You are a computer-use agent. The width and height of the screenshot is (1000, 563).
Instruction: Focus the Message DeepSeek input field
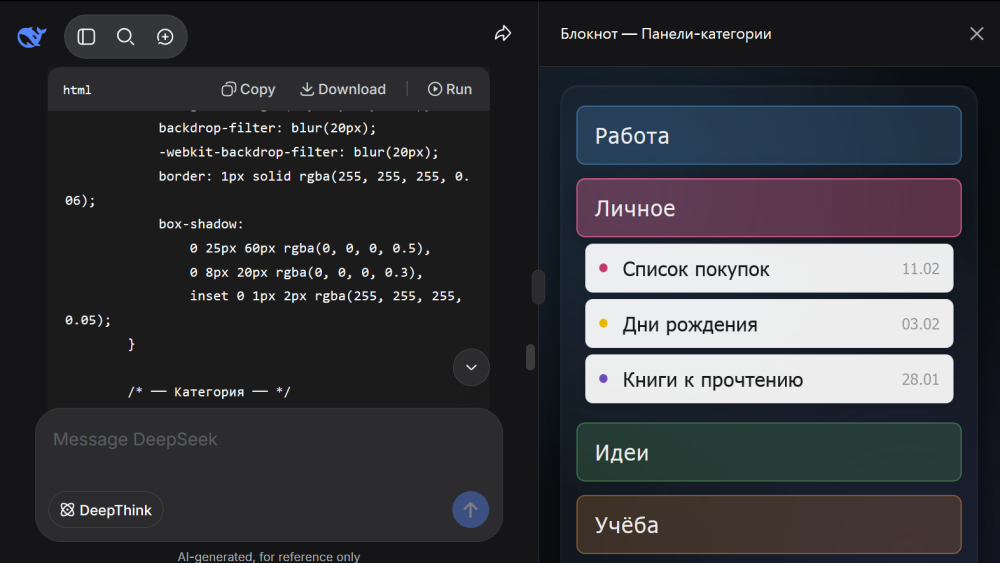(x=268, y=440)
